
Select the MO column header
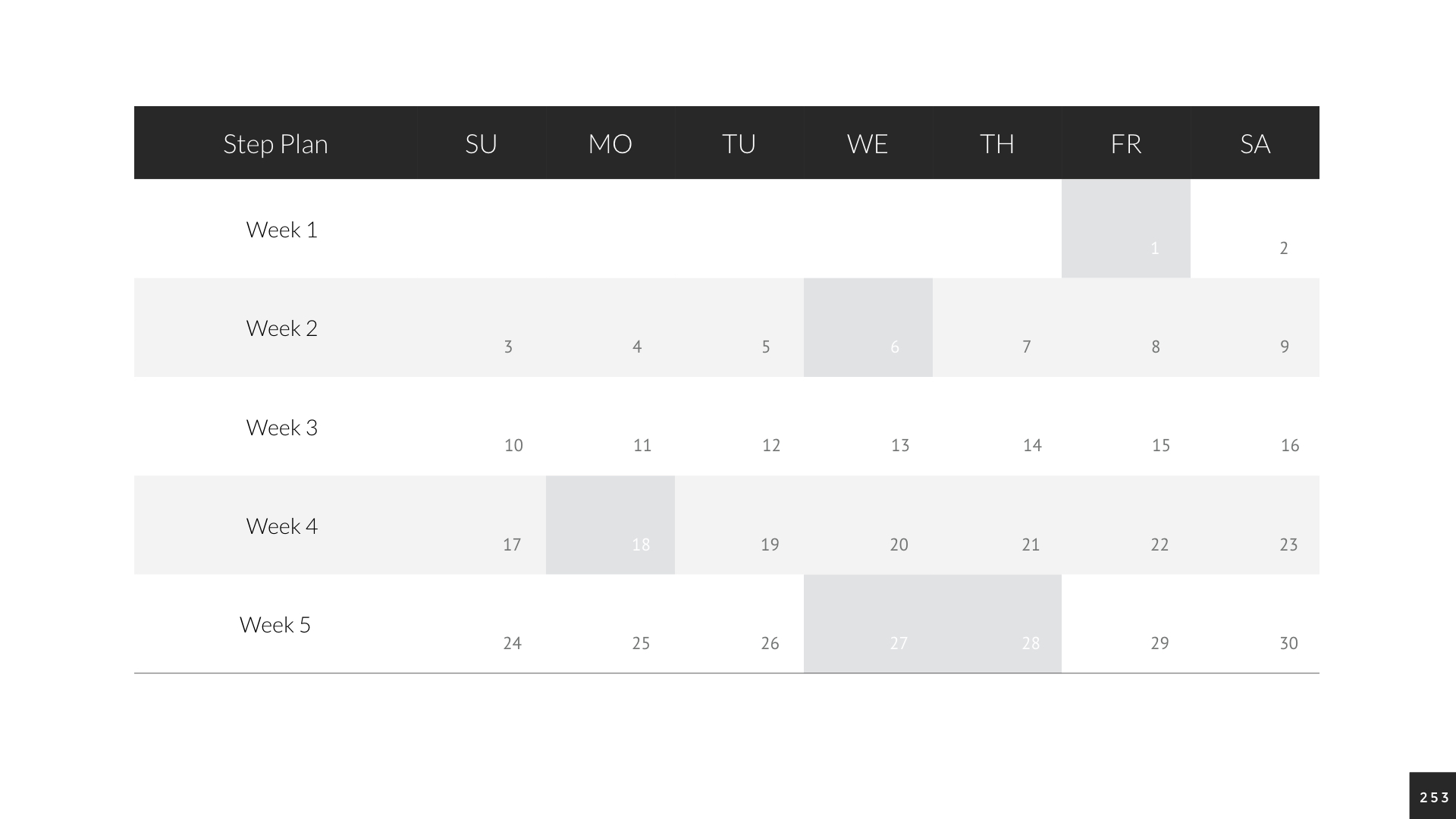point(610,143)
